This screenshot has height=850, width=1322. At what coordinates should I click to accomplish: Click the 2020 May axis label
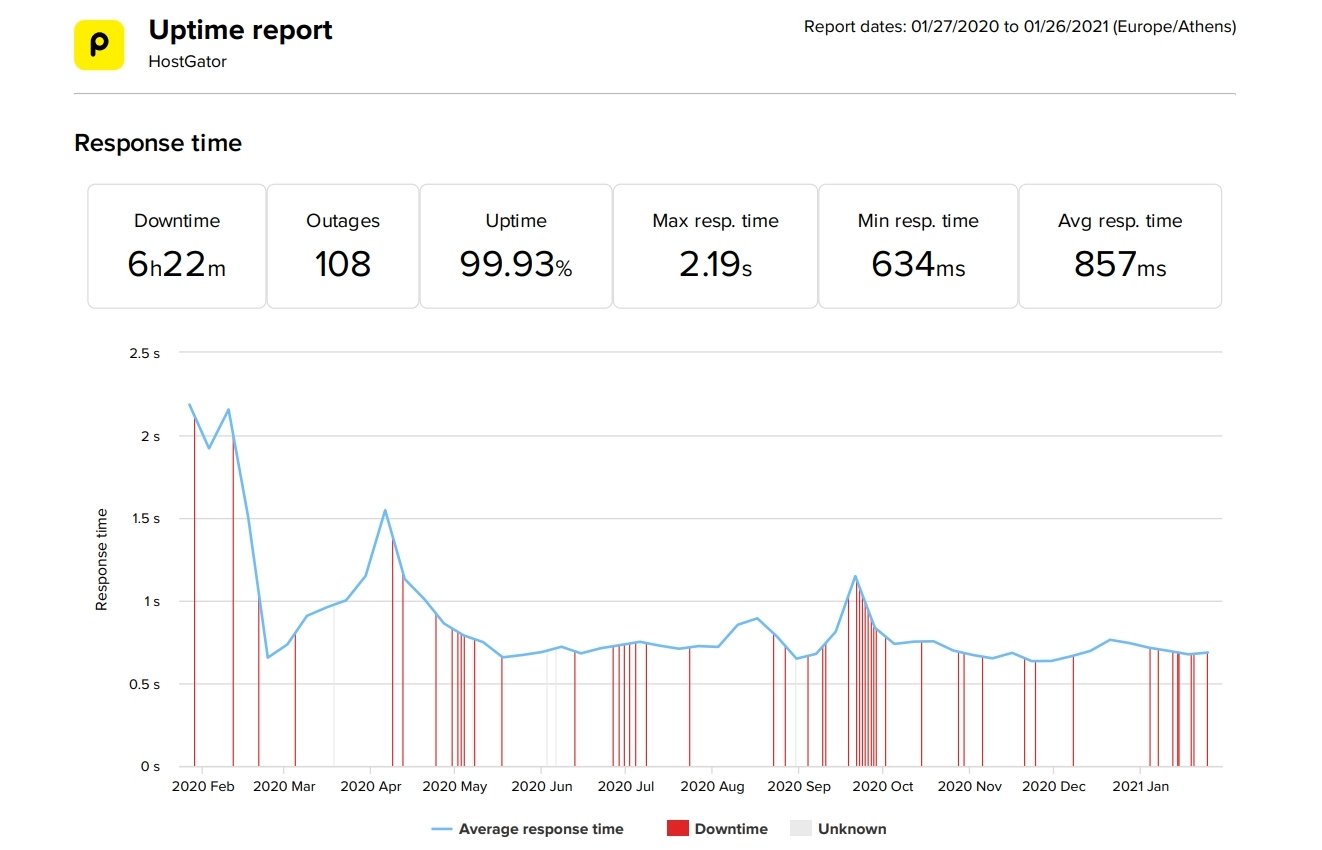[x=455, y=787]
